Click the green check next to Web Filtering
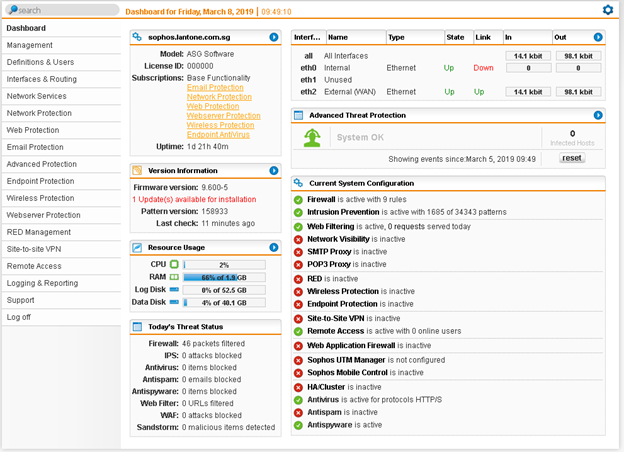The height and width of the screenshot is (452, 624). 298,227
